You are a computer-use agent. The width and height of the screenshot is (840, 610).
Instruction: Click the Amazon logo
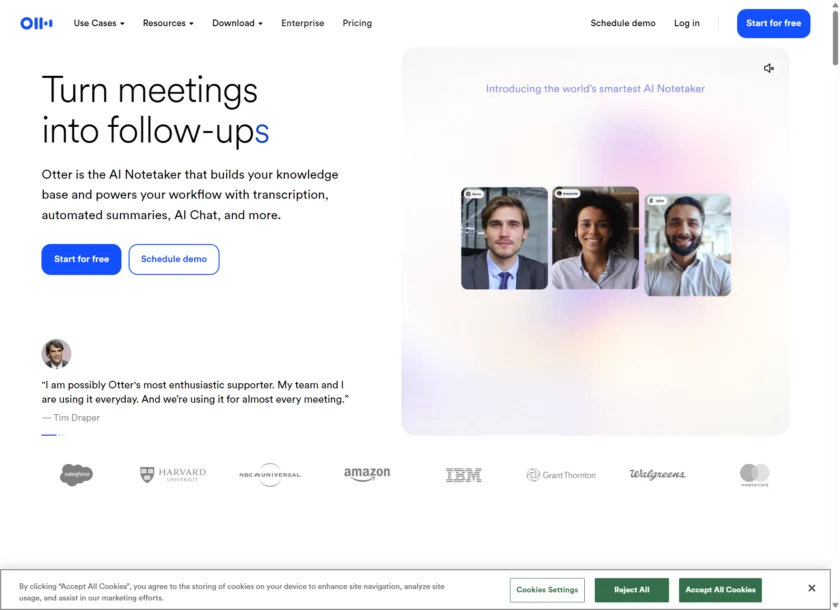(367, 475)
